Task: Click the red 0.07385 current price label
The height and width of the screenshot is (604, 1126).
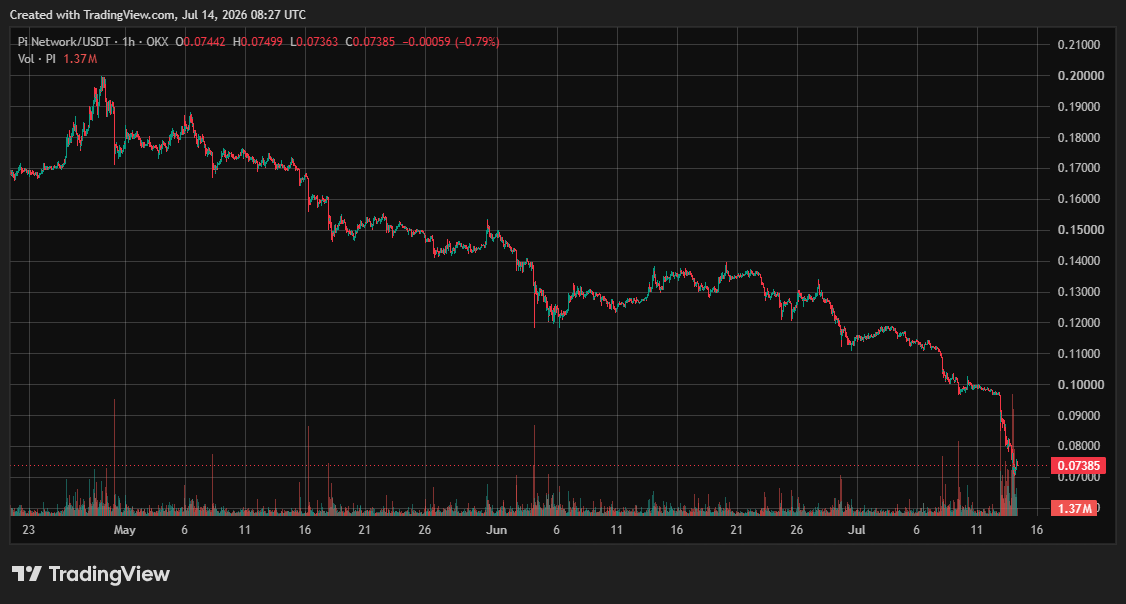Action: click(1079, 466)
